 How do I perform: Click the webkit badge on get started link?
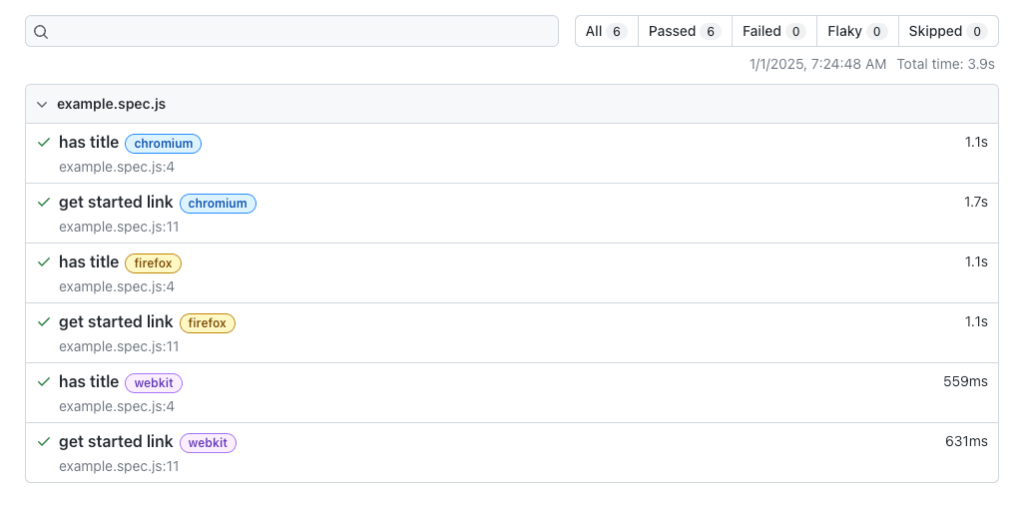[x=208, y=443]
